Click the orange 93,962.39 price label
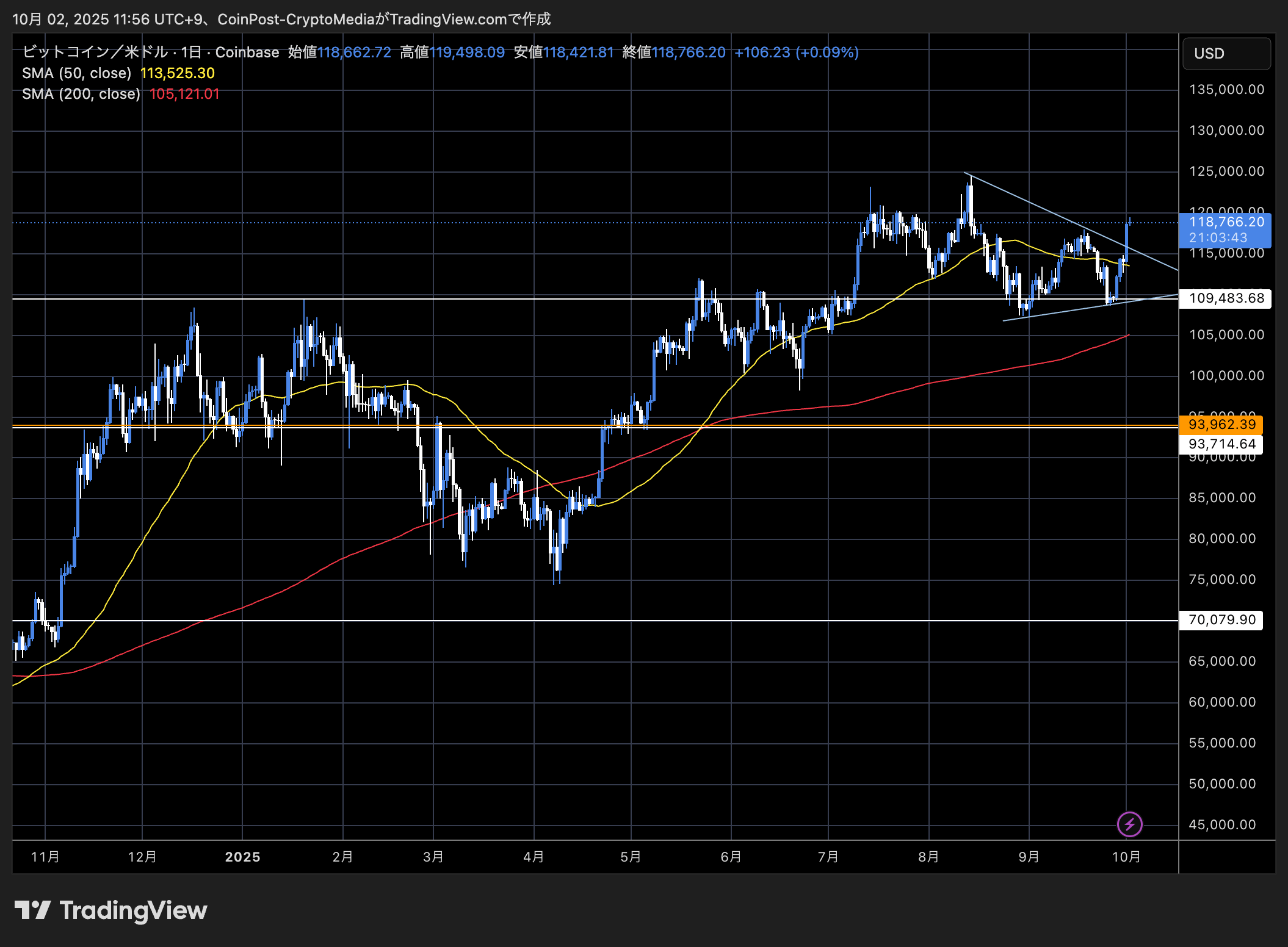This screenshot has width=1288, height=947. tap(1221, 424)
